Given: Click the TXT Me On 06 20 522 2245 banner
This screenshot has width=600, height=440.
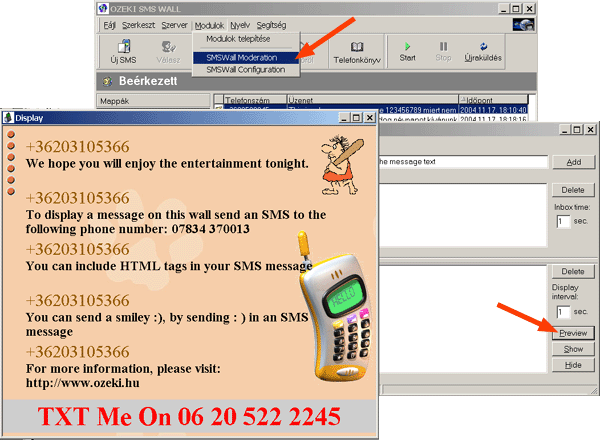Looking at the screenshot, I should tap(189, 416).
